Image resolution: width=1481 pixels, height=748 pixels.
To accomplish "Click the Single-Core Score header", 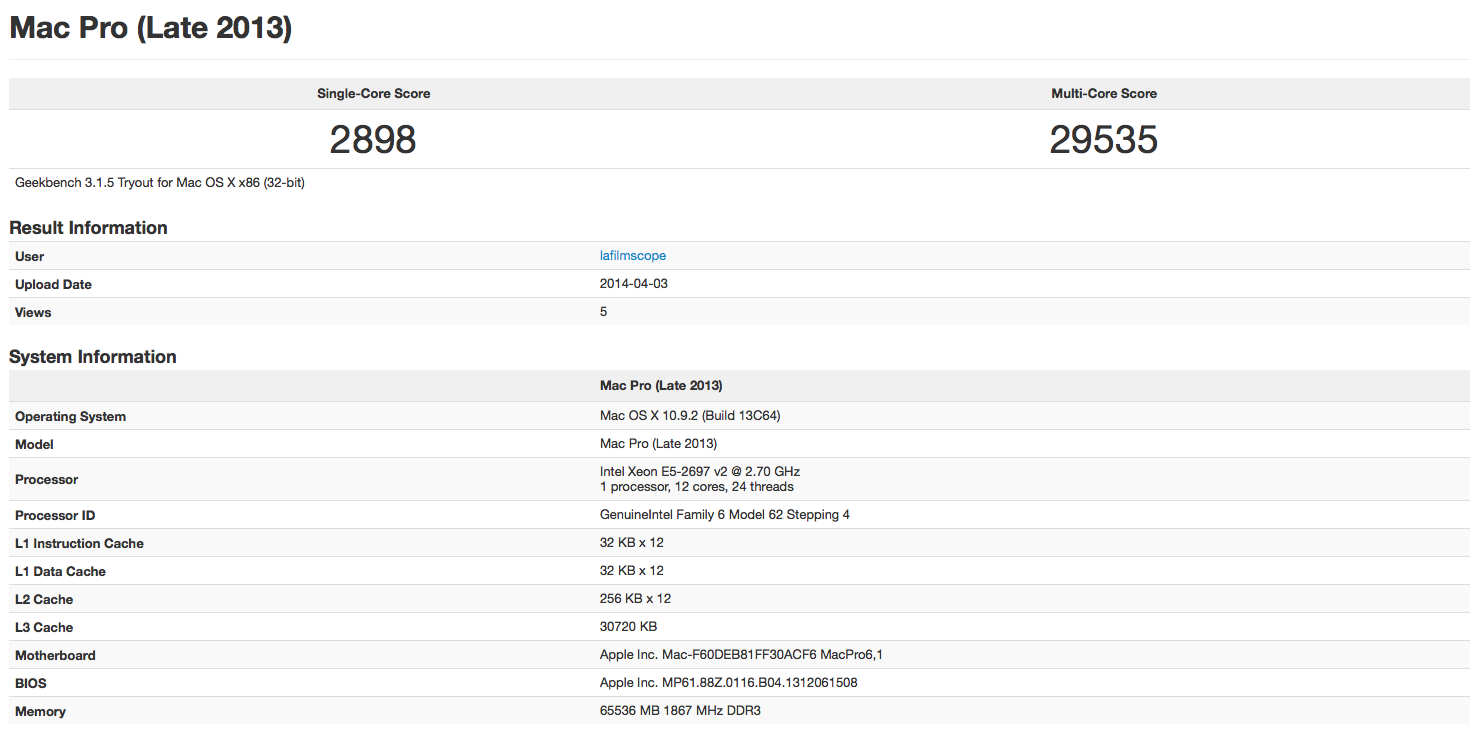I will (374, 94).
